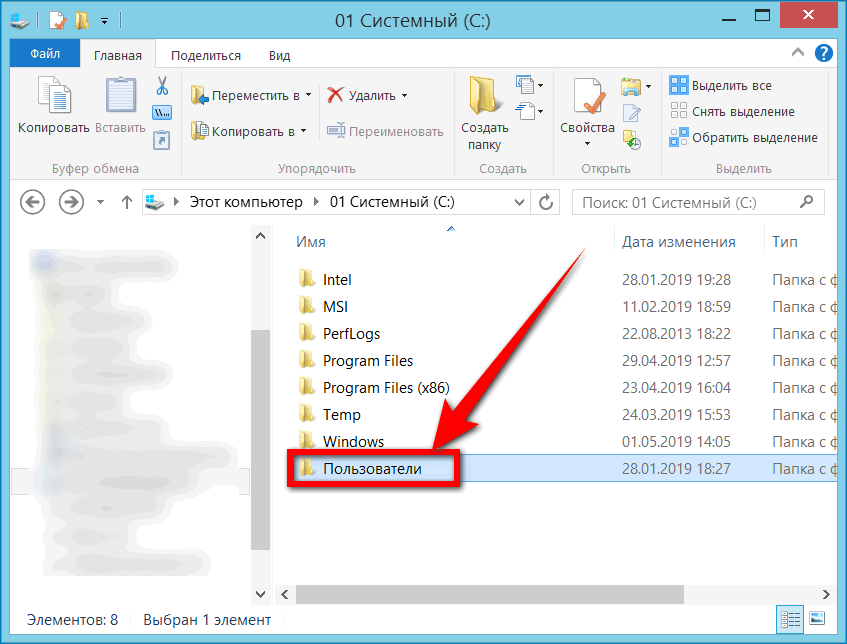Click Select all (Выделить все)
Viewport: 847px width, 644px height.
point(721,85)
